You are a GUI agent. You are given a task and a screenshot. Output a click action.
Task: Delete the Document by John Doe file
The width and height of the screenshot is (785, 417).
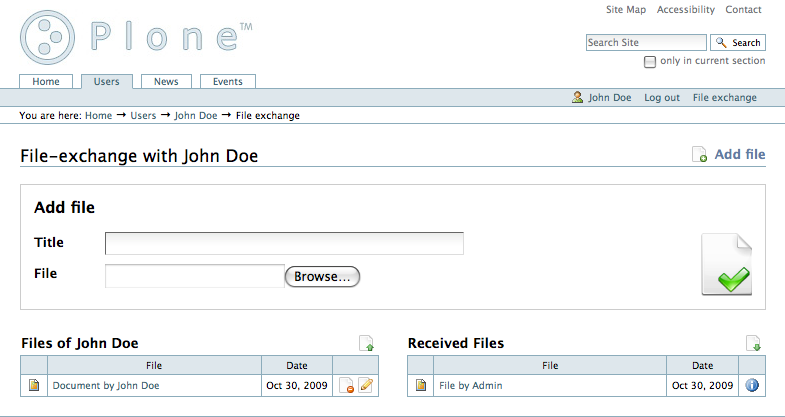(346, 386)
